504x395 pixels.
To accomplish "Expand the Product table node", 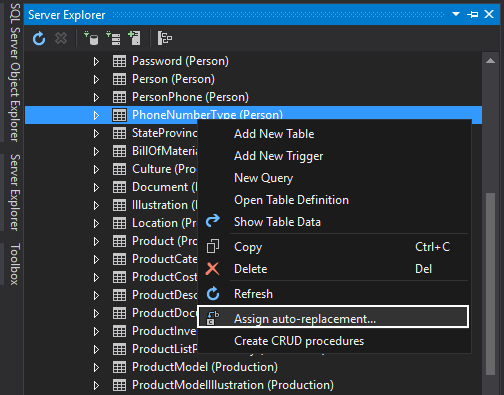I will (x=96, y=241).
